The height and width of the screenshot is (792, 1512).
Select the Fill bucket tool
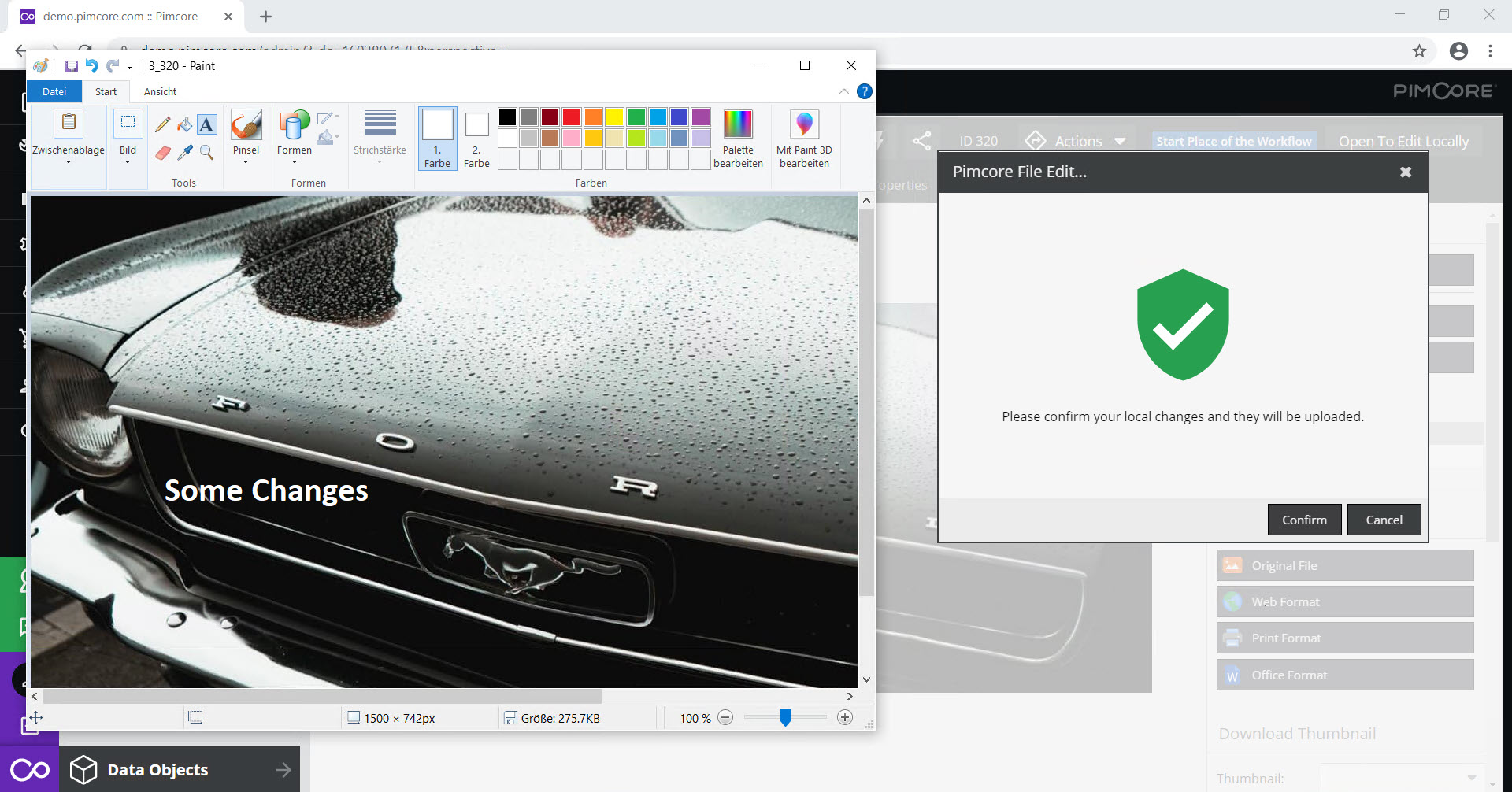[x=184, y=124]
